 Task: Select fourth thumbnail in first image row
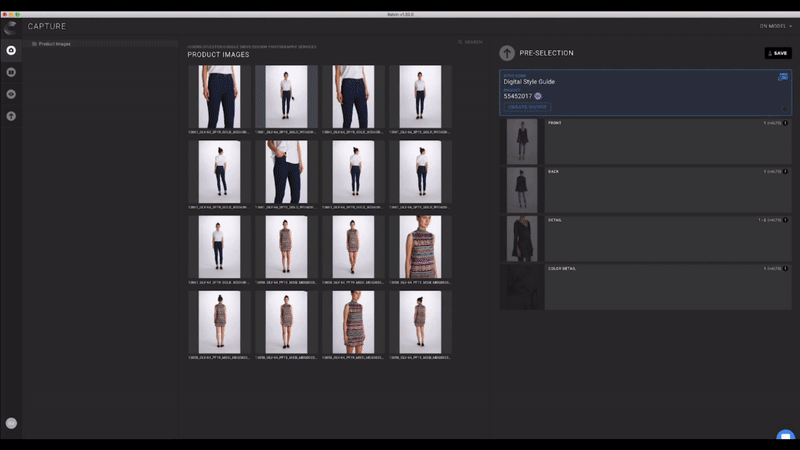[x=420, y=96]
